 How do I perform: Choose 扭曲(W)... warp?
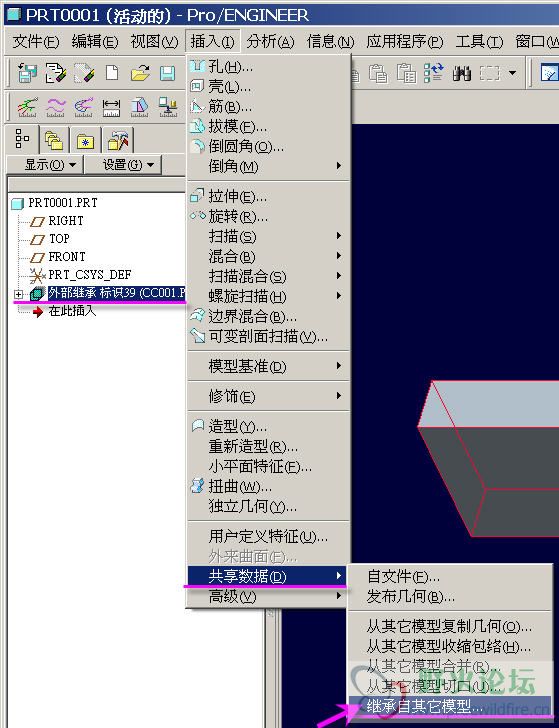tap(268, 487)
